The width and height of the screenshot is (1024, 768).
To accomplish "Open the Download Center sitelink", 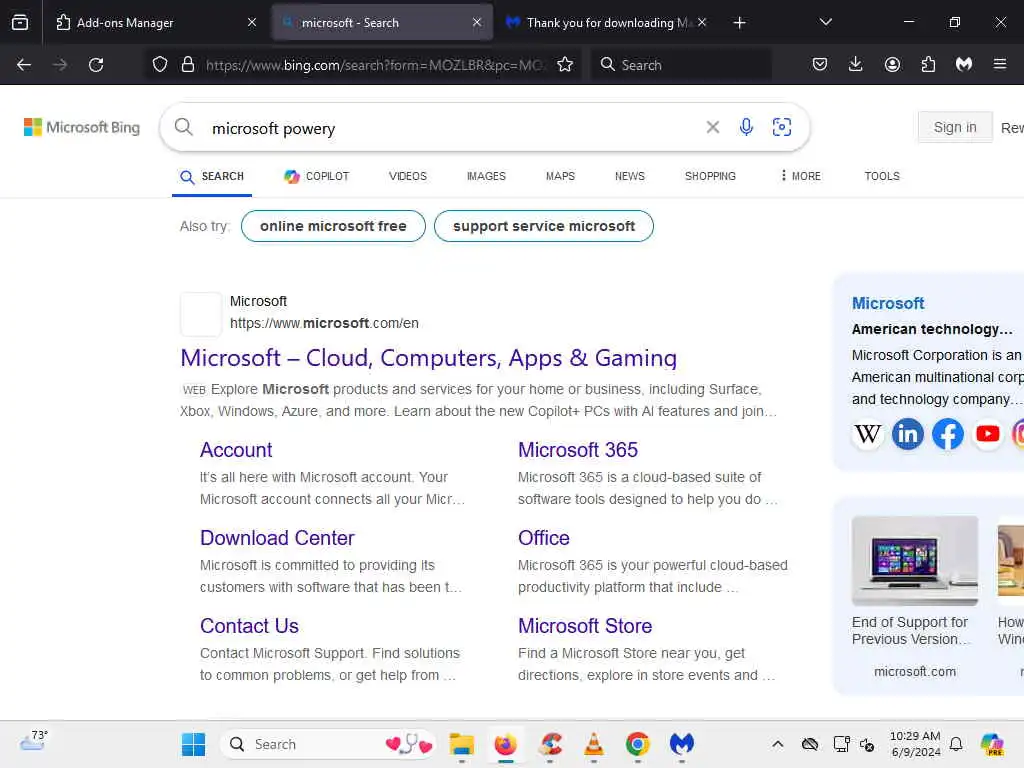I will 277,538.
